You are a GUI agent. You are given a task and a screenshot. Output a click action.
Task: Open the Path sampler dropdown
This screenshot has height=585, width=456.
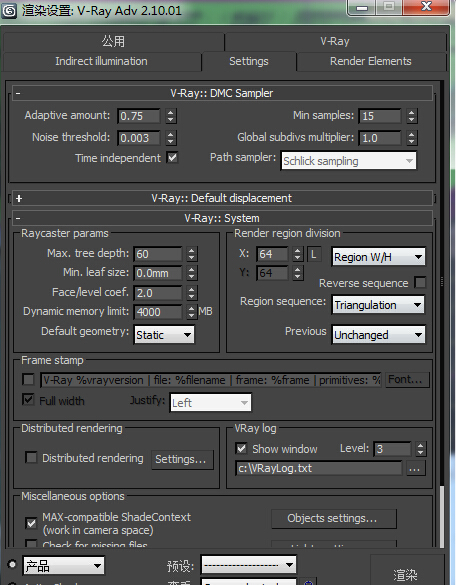(x=349, y=161)
